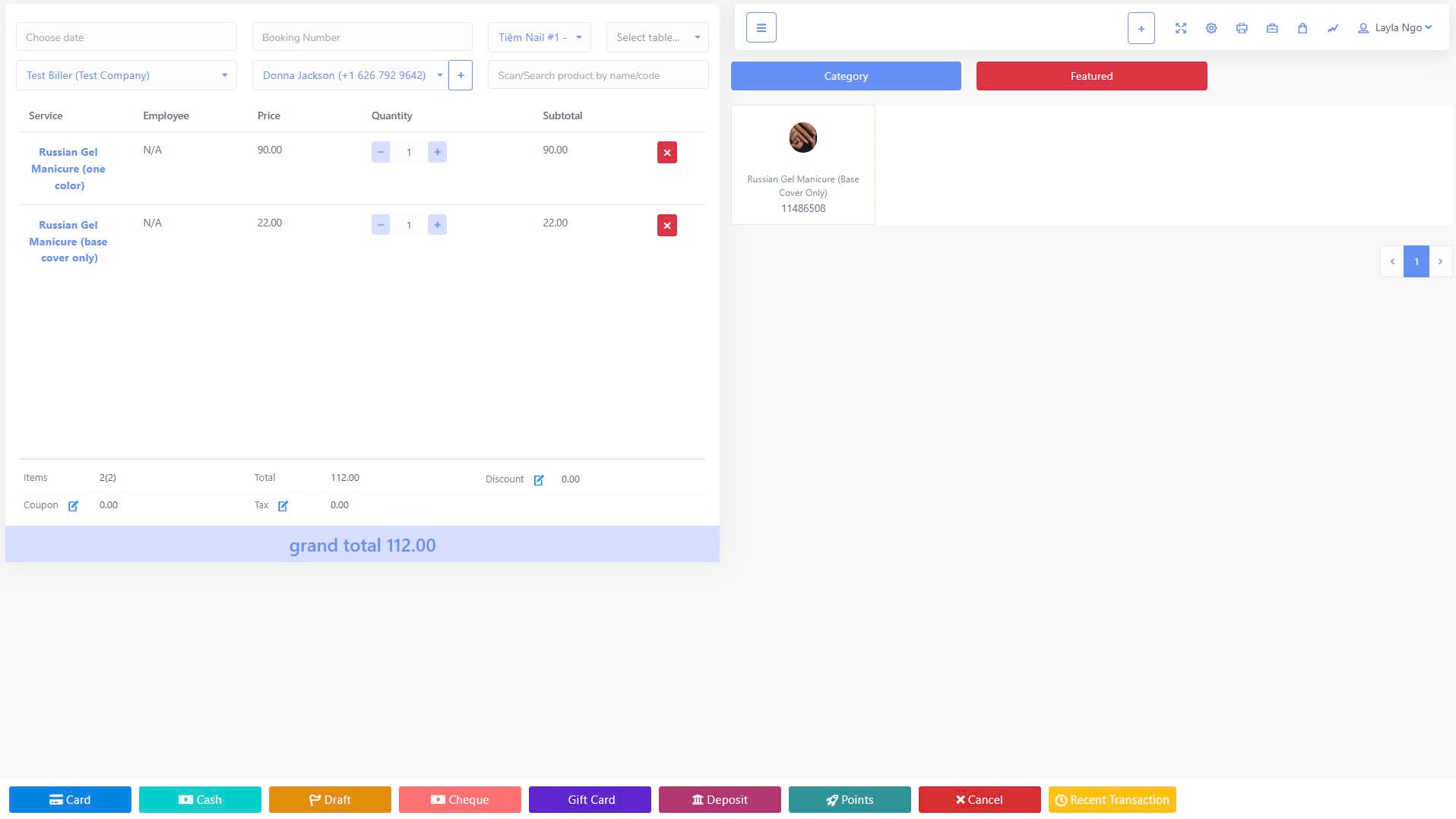The height and width of the screenshot is (819, 1456).
Task: Edit the Tax pencil icon
Action: tap(283, 506)
